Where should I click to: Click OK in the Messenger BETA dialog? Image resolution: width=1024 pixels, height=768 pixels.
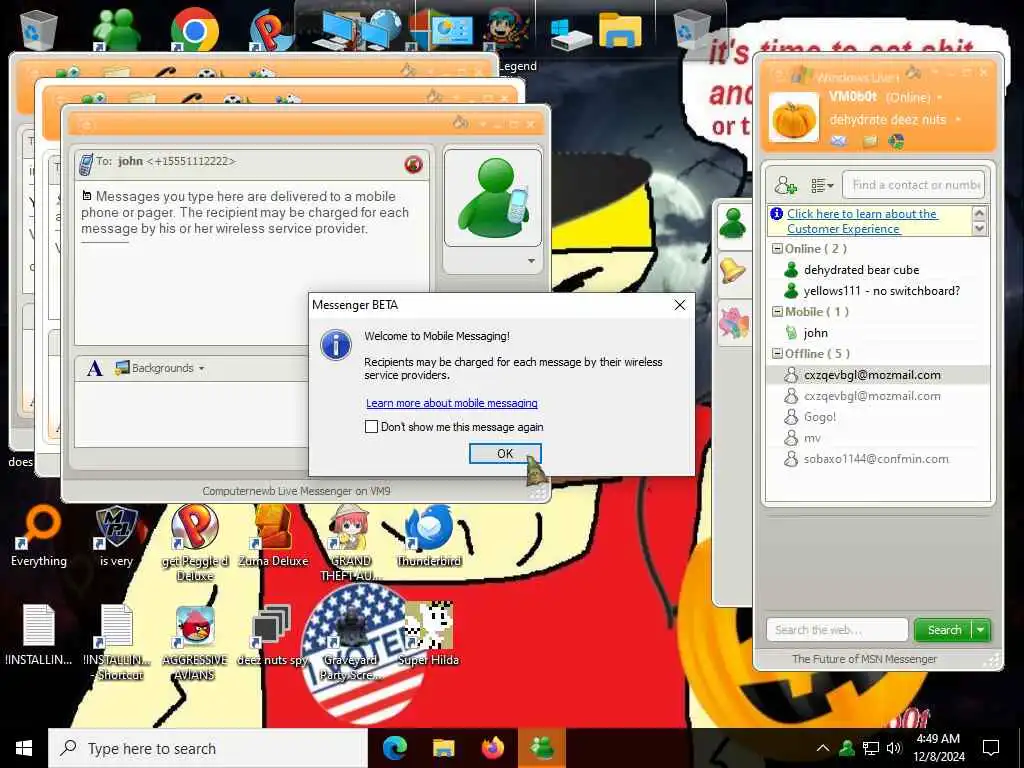pyautogui.click(x=505, y=453)
